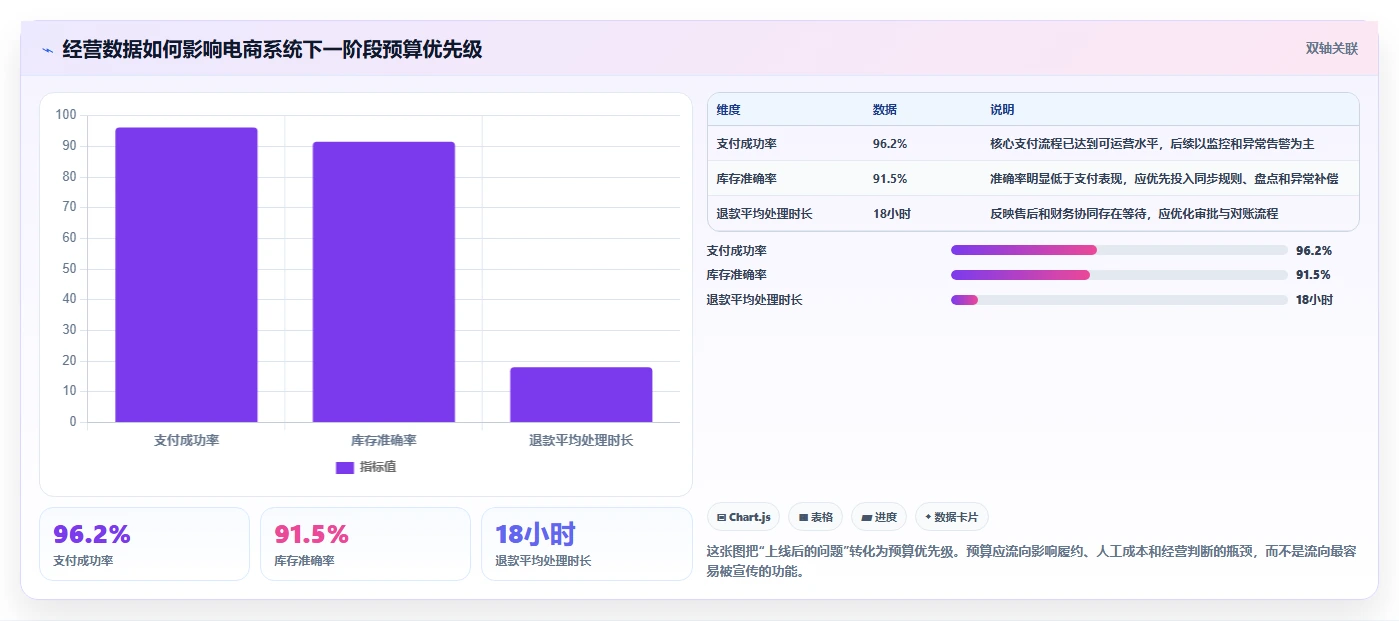Click the 退款平均处理时长 progress bar
The image size is (1399, 621).
point(1119,299)
